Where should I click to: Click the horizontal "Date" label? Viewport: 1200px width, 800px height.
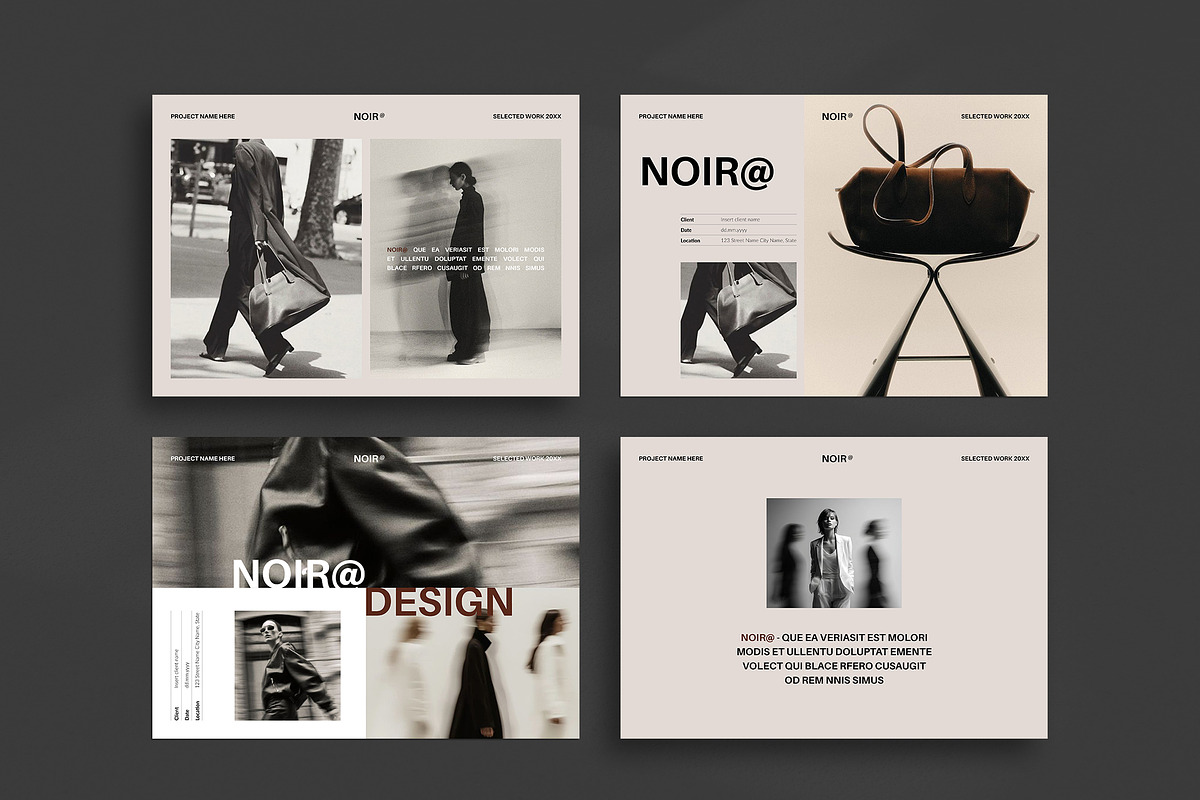coord(686,230)
